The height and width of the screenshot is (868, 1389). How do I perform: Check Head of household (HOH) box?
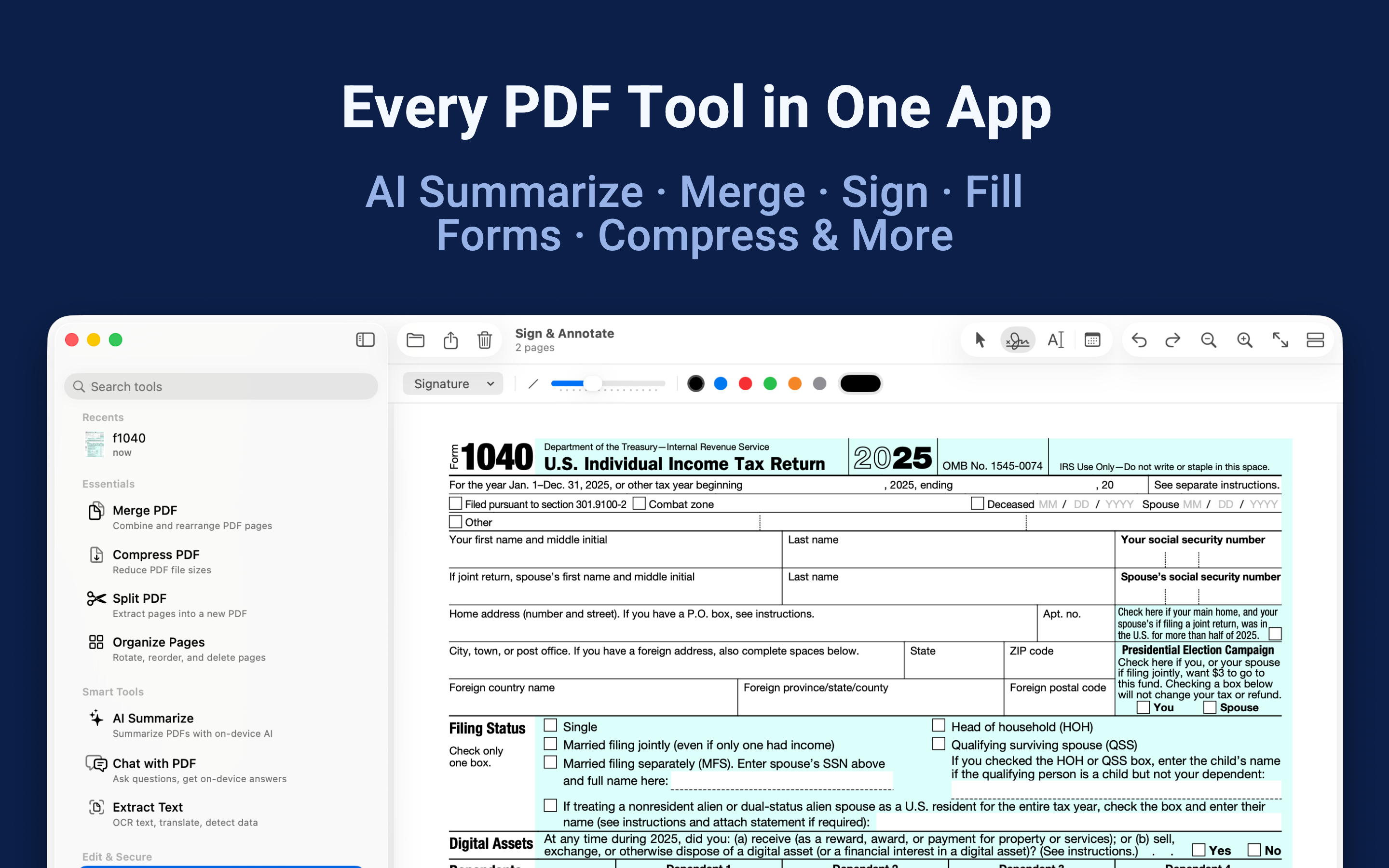click(x=939, y=726)
